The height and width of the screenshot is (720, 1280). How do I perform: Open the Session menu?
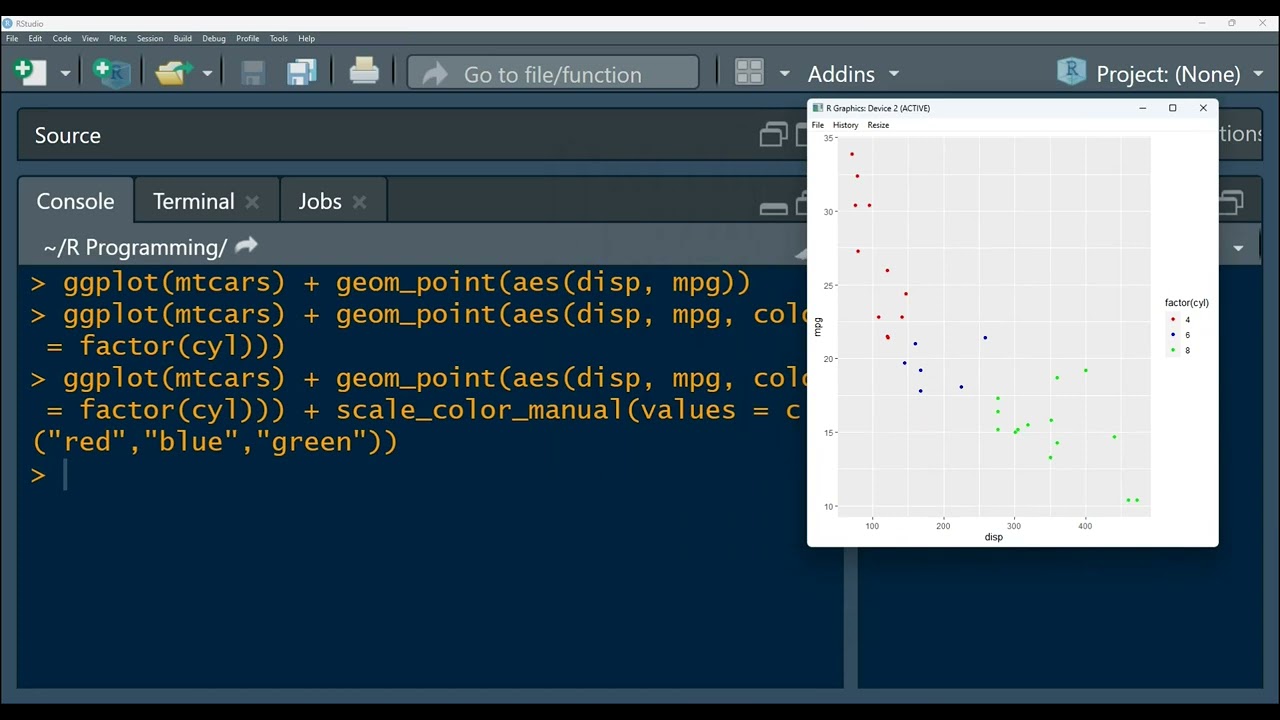[x=150, y=39]
